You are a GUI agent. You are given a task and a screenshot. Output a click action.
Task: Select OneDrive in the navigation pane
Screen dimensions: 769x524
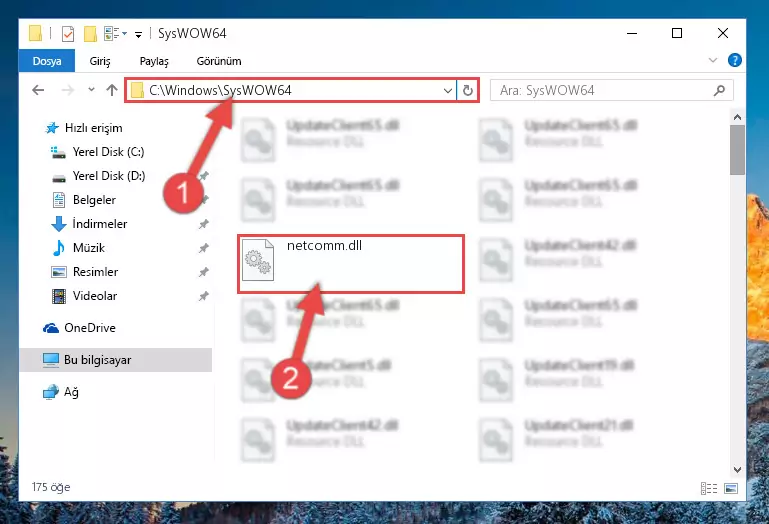click(90, 328)
